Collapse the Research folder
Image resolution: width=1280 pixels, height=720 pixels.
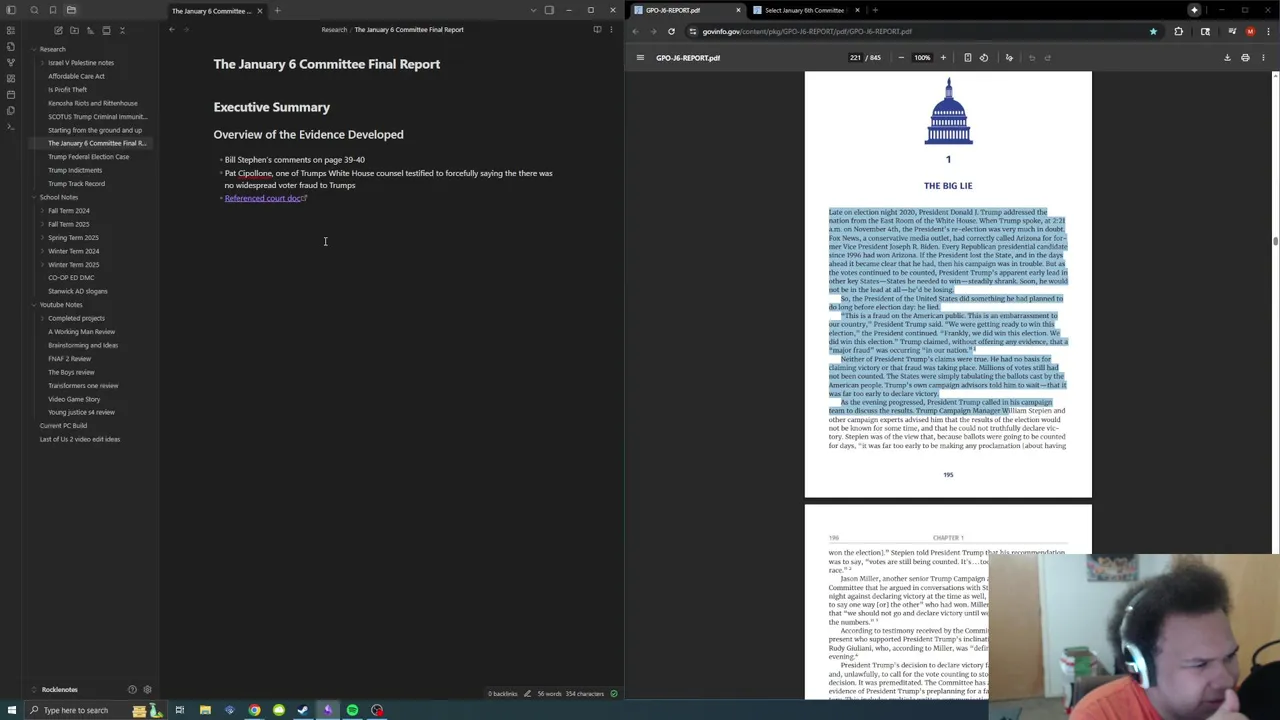[x=52, y=49]
